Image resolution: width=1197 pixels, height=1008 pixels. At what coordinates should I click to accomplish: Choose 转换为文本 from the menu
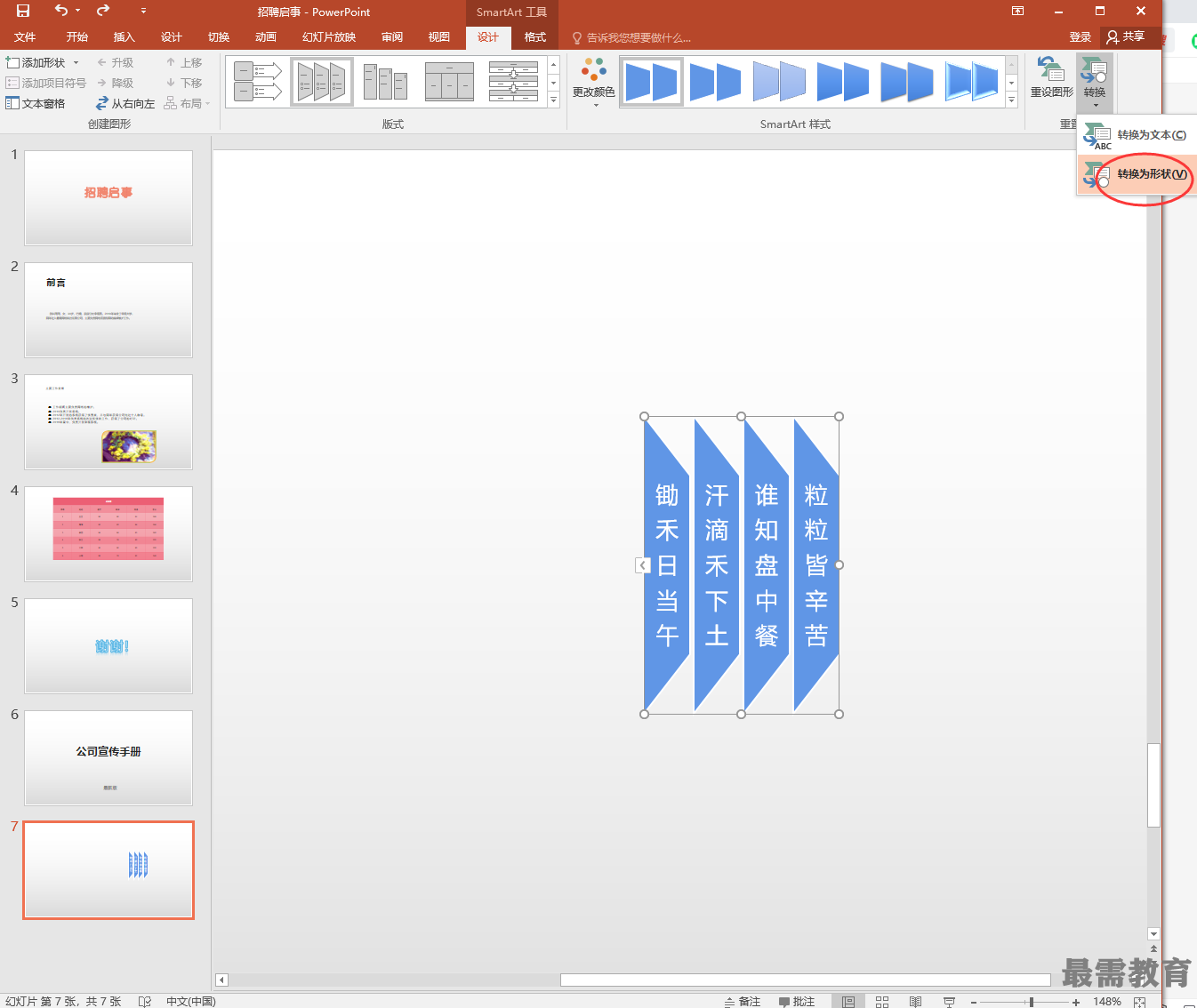[1137, 135]
